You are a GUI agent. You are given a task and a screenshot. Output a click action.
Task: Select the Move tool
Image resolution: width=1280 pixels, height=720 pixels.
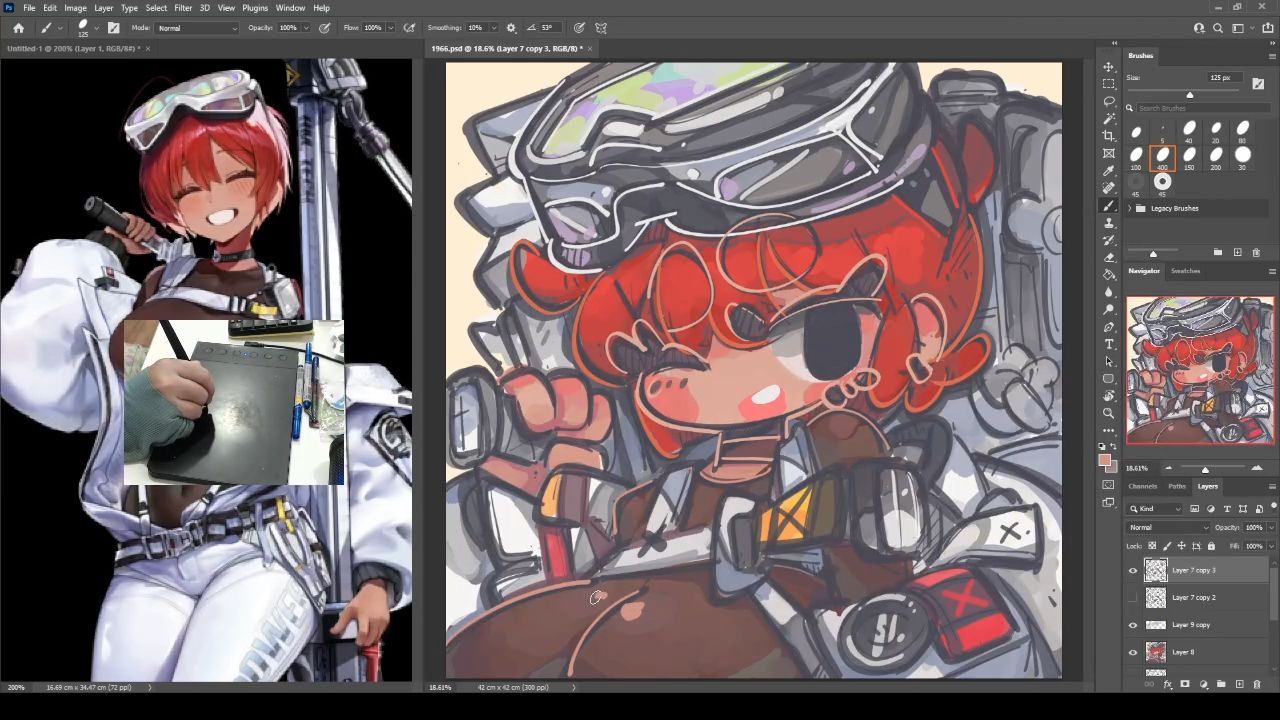(x=1108, y=67)
